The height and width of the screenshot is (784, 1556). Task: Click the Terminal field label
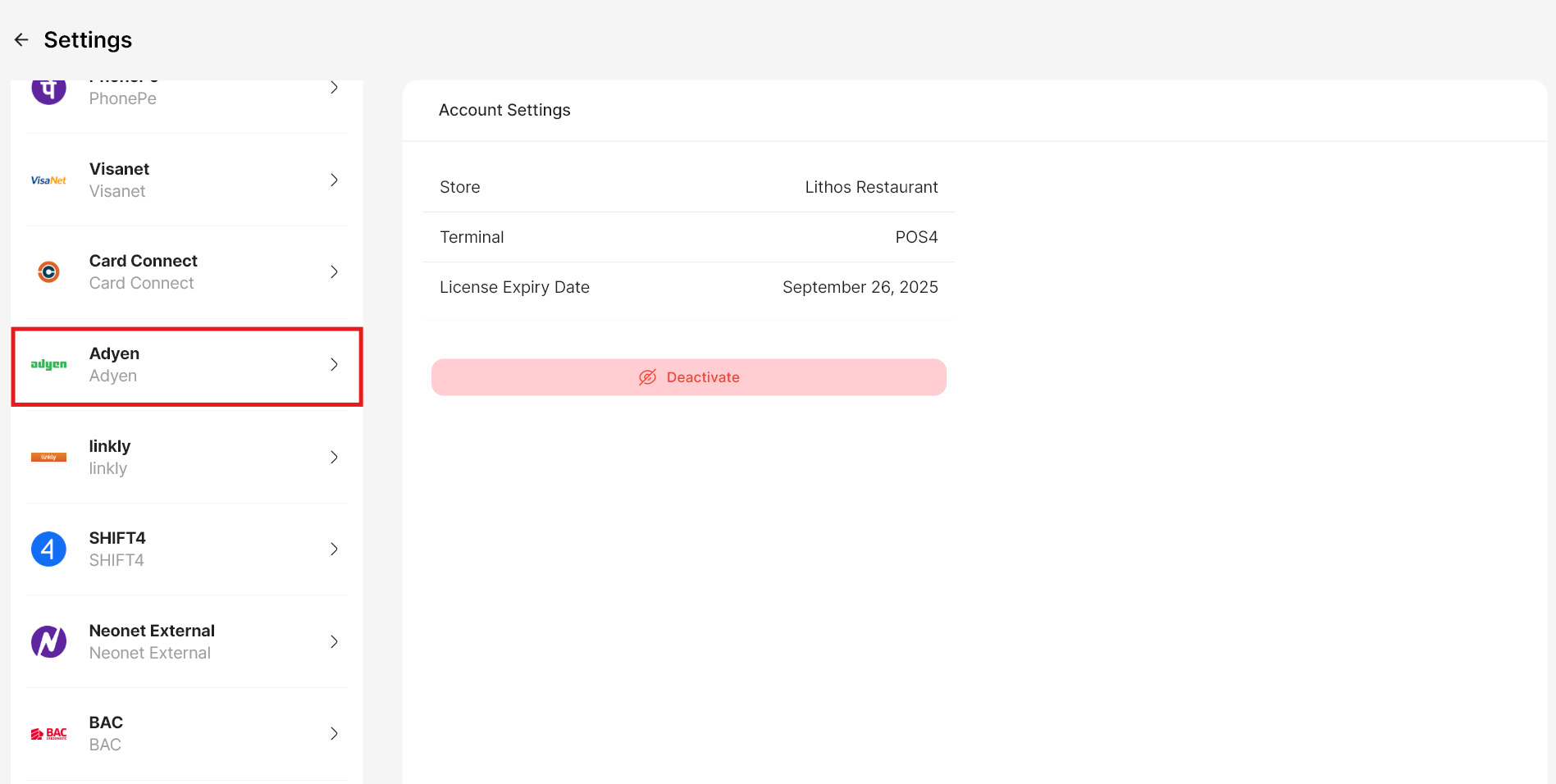point(472,237)
